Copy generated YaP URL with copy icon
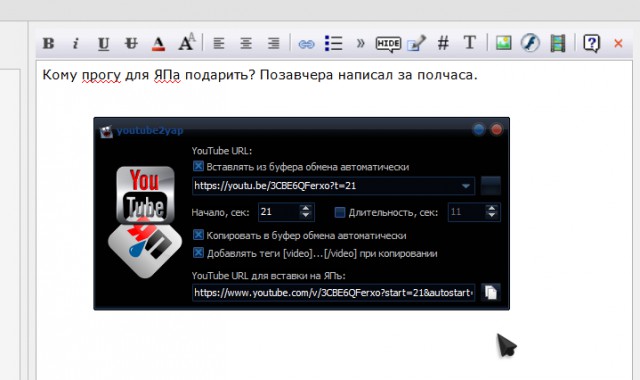Viewport: 640px width, 380px height. (491, 292)
